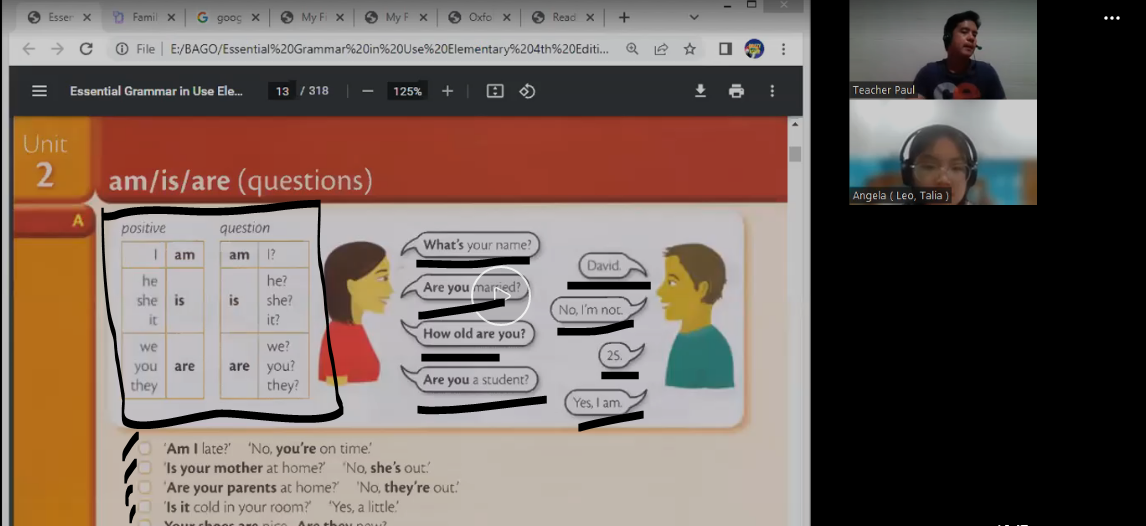The image size is (1146, 526).
Task: Click the Yes, I am. answer bubble
Action: [x=604, y=403]
